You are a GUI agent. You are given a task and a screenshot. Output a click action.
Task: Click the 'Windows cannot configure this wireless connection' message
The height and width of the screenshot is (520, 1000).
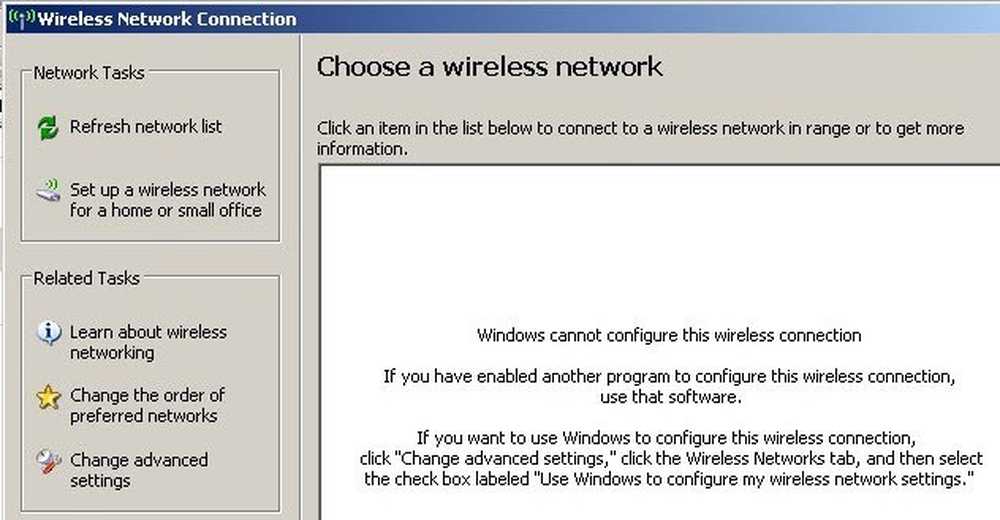click(669, 335)
